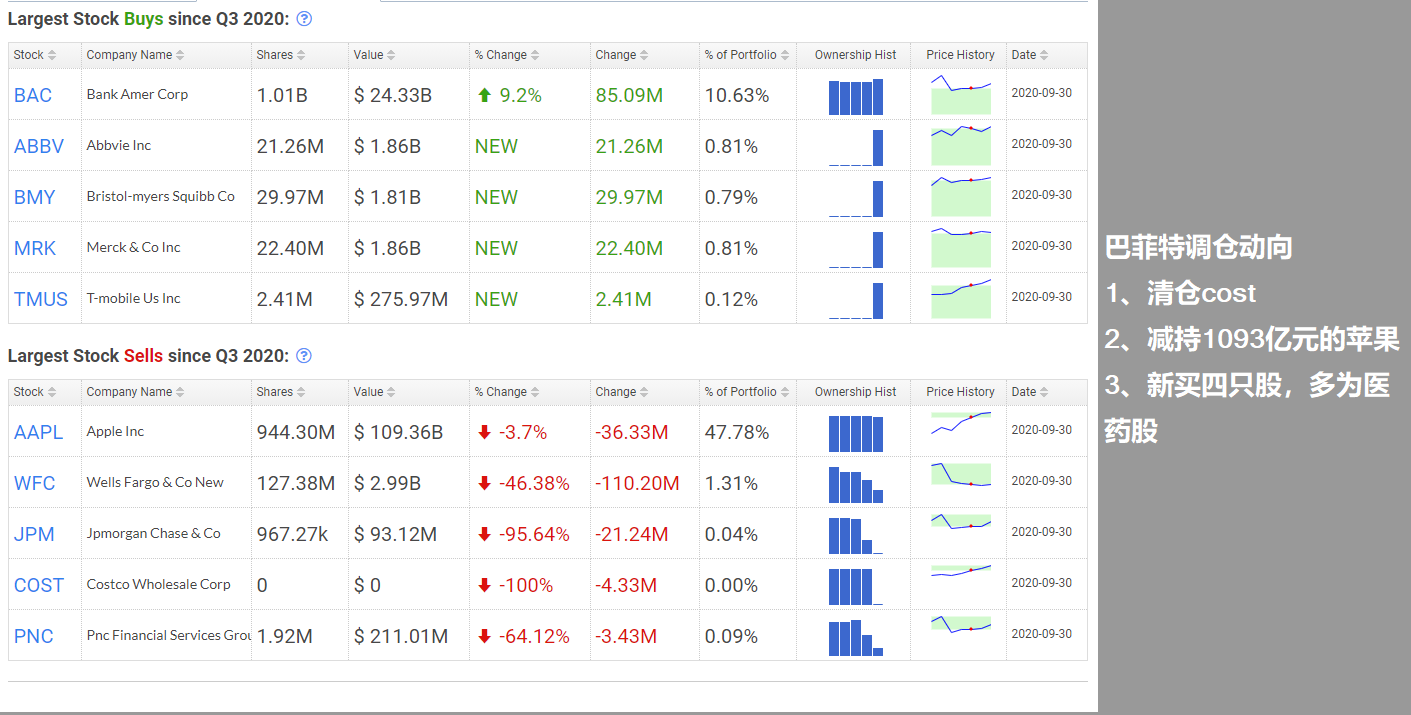The height and width of the screenshot is (715, 1411).
Task: View BAC ownership history bar chart
Action: 856,97
